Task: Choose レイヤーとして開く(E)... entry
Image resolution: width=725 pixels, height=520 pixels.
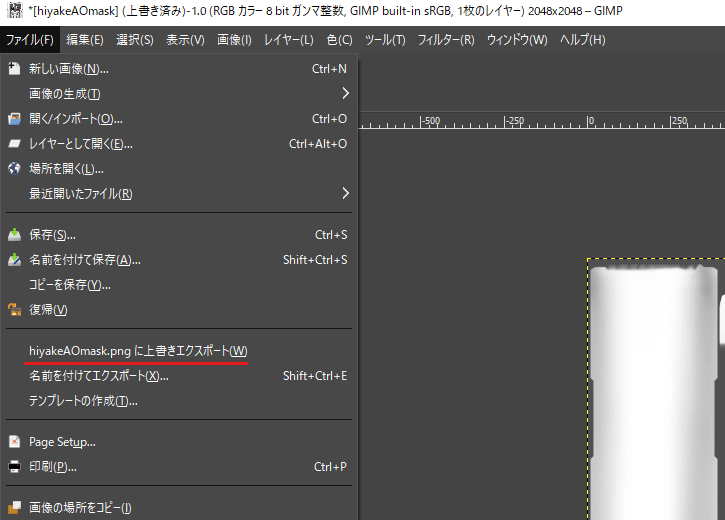Action: pos(179,144)
